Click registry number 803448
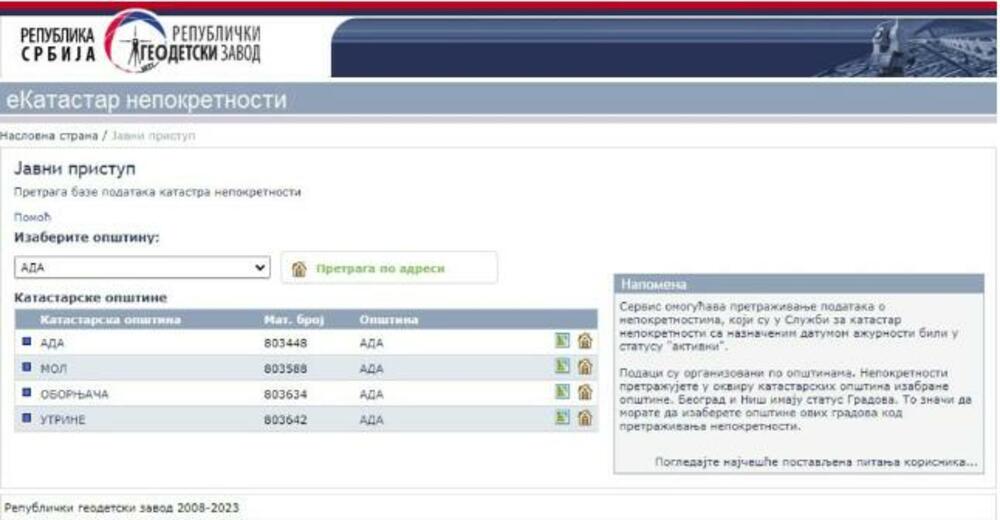The width and height of the screenshot is (1000, 520). tap(285, 343)
